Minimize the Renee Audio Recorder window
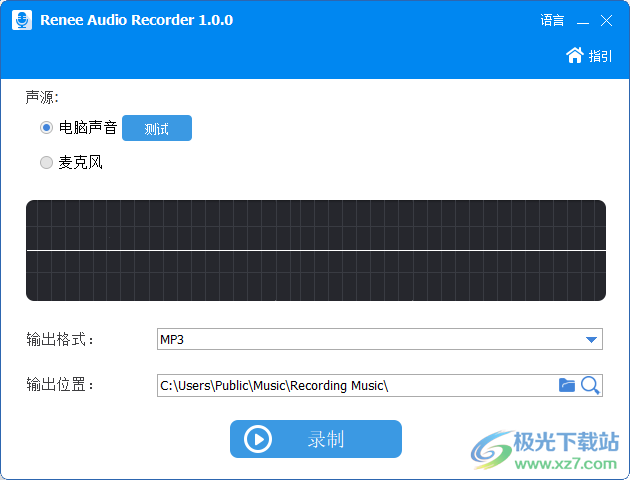This screenshot has width=630, height=480. (x=583, y=21)
